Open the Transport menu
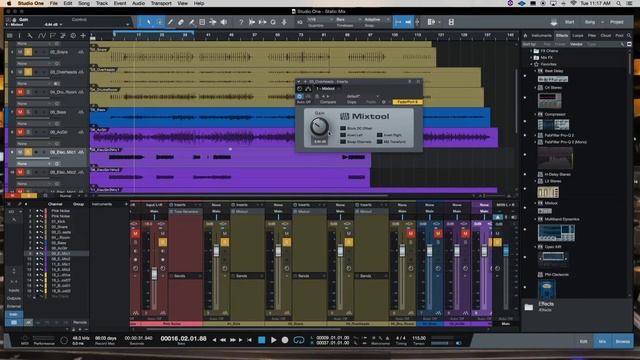640x360 pixels. pos(161,3)
